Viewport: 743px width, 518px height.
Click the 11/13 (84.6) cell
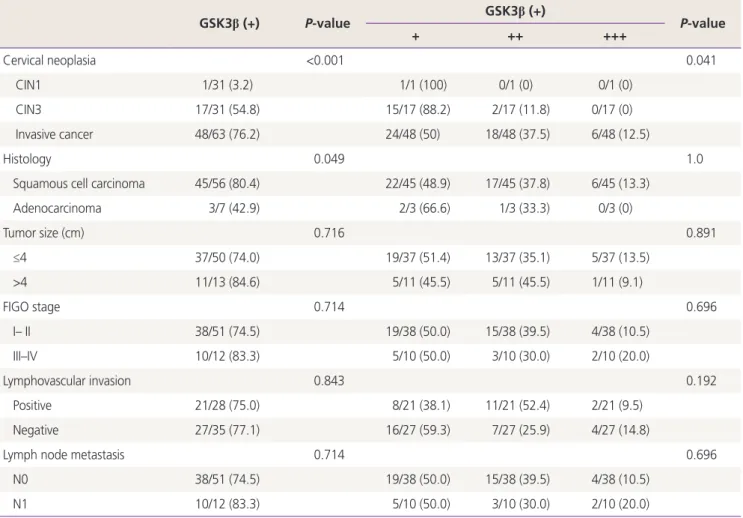tap(227, 282)
